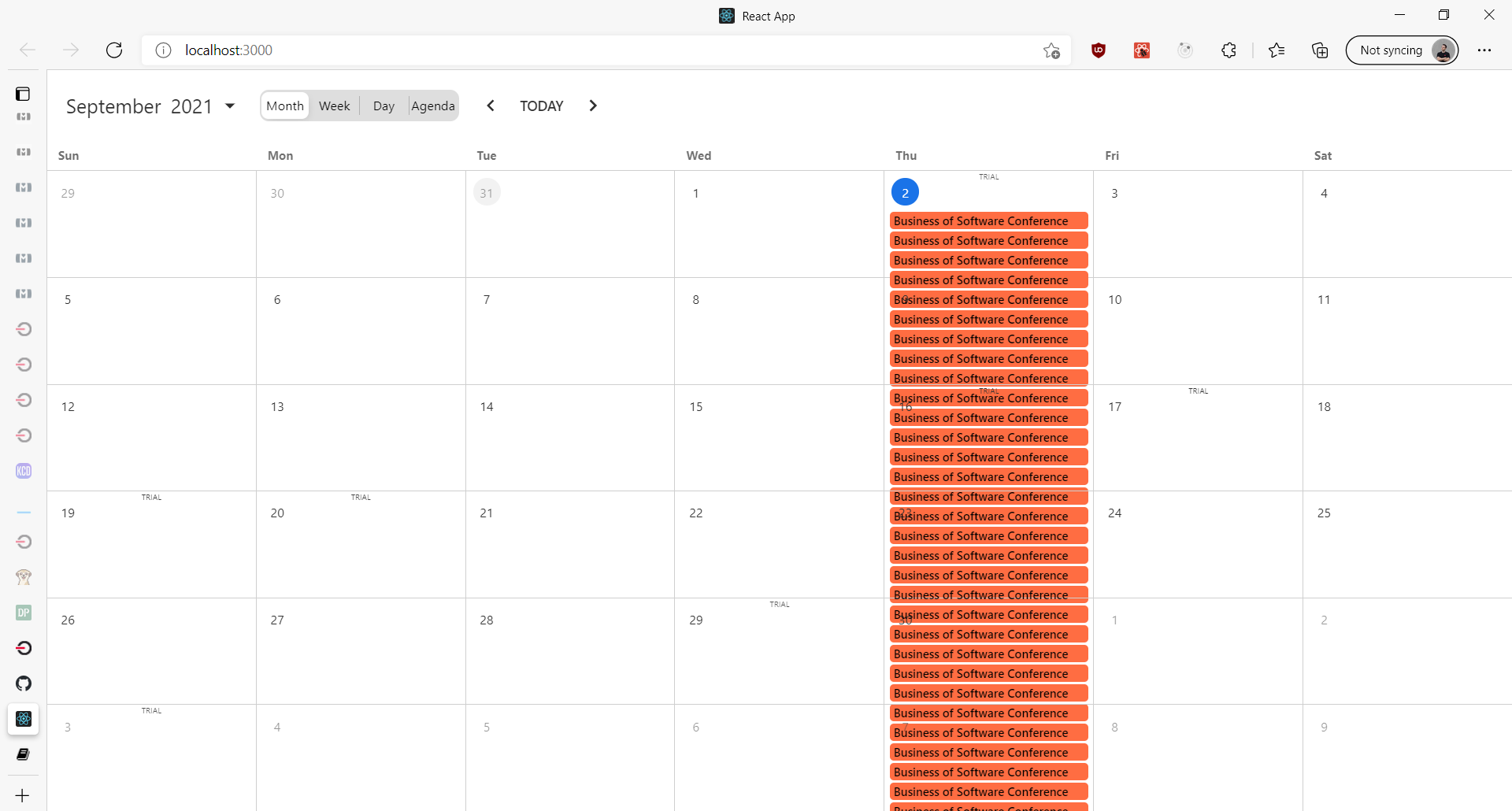Screen dimensions: 1512x811
Task: Switch to Month view
Action: [x=285, y=106]
